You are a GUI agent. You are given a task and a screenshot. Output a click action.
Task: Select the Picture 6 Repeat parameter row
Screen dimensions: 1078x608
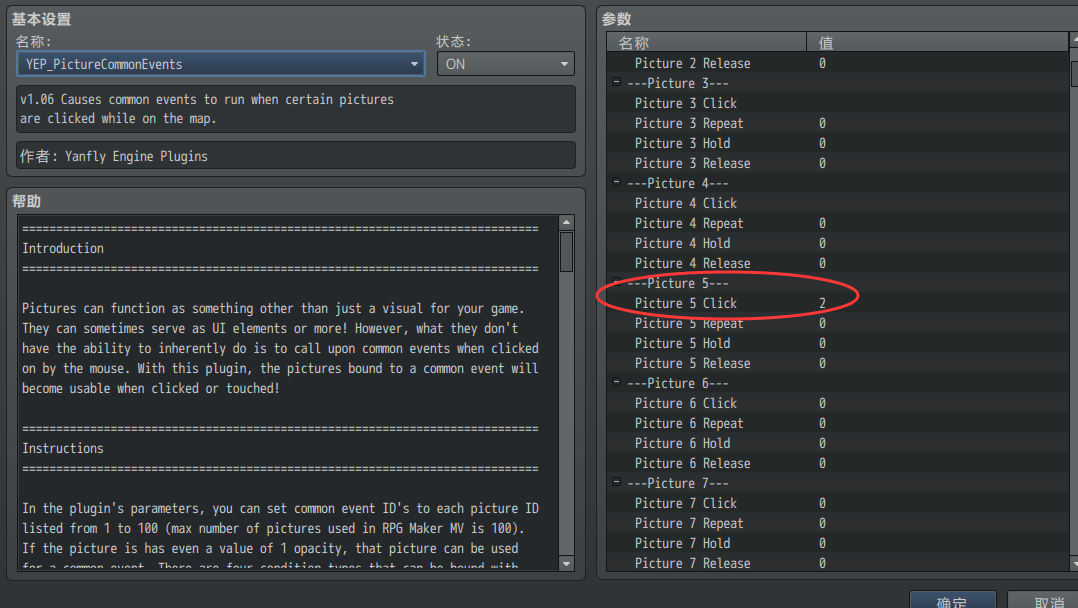pos(837,423)
